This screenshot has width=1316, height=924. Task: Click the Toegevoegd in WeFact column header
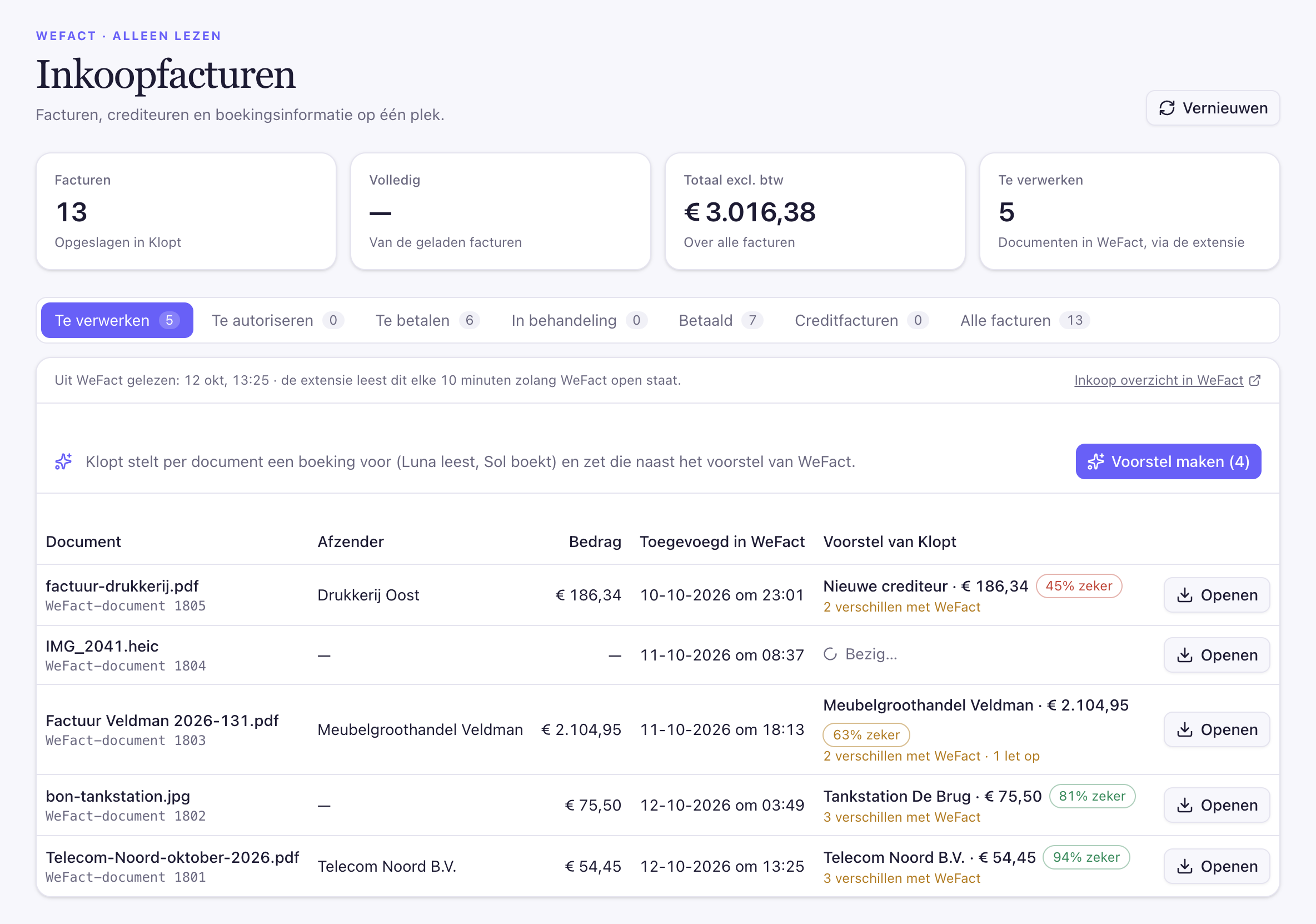coord(722,542)
